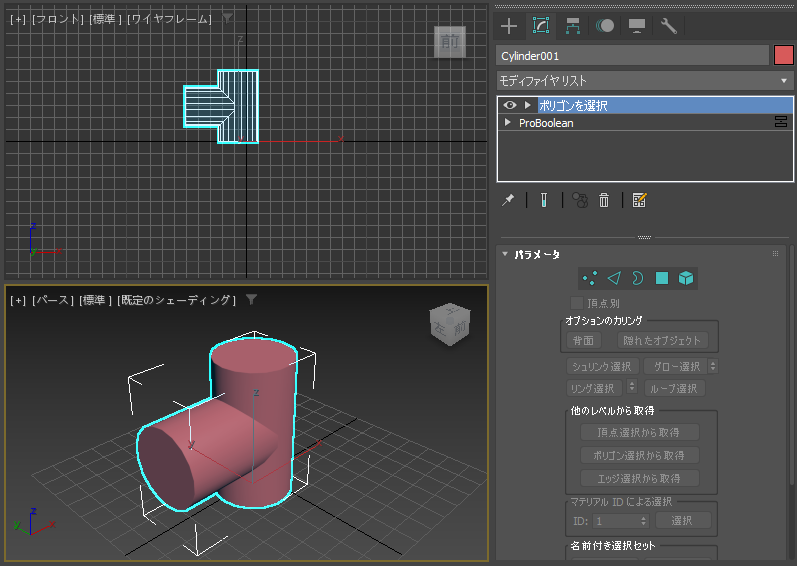Click the ViewCube in perspective viewport
This screenshot has height=566, width=797.
coord(450,325)
